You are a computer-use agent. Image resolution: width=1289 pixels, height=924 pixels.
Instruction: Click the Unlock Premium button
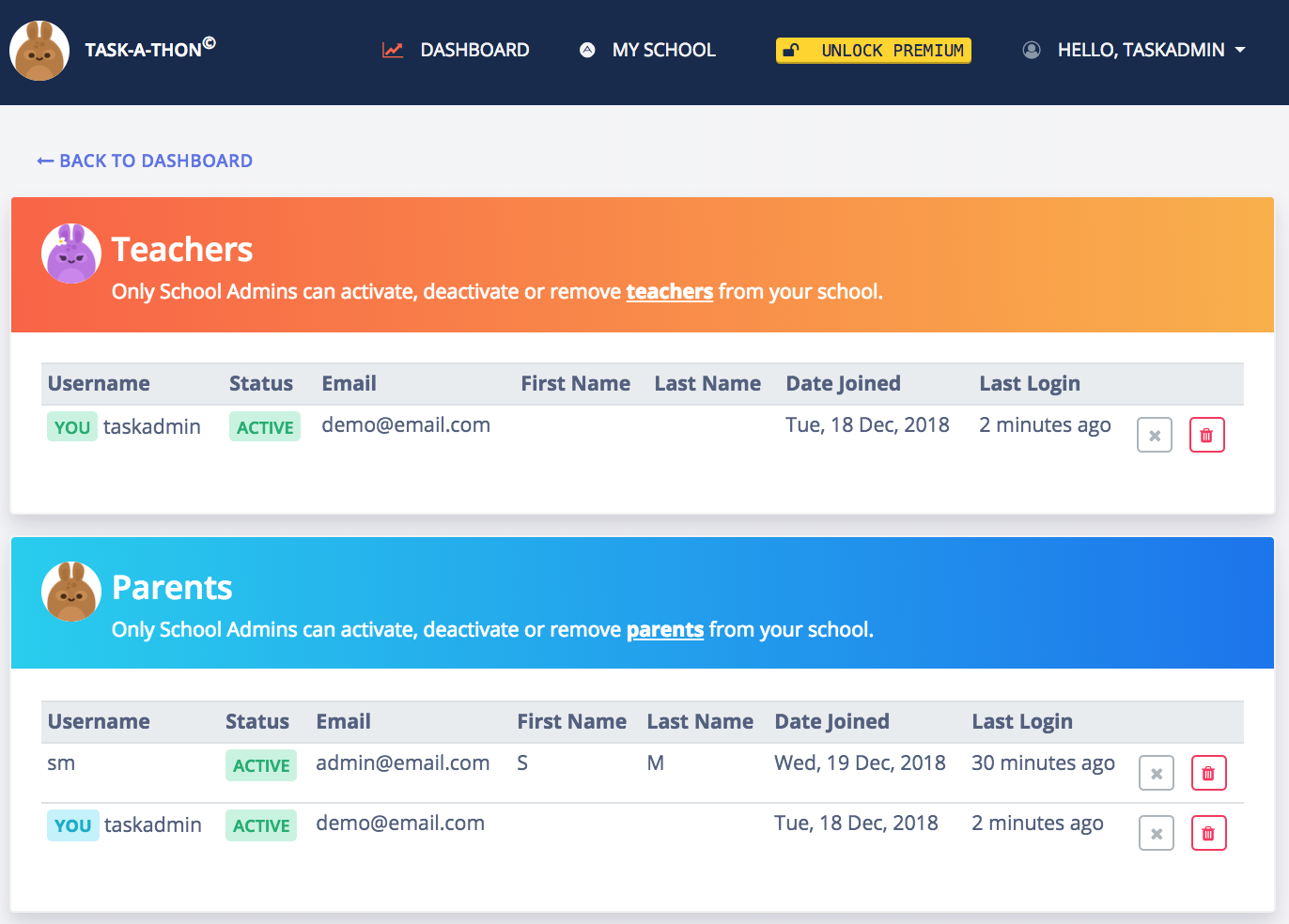[874, 50]
